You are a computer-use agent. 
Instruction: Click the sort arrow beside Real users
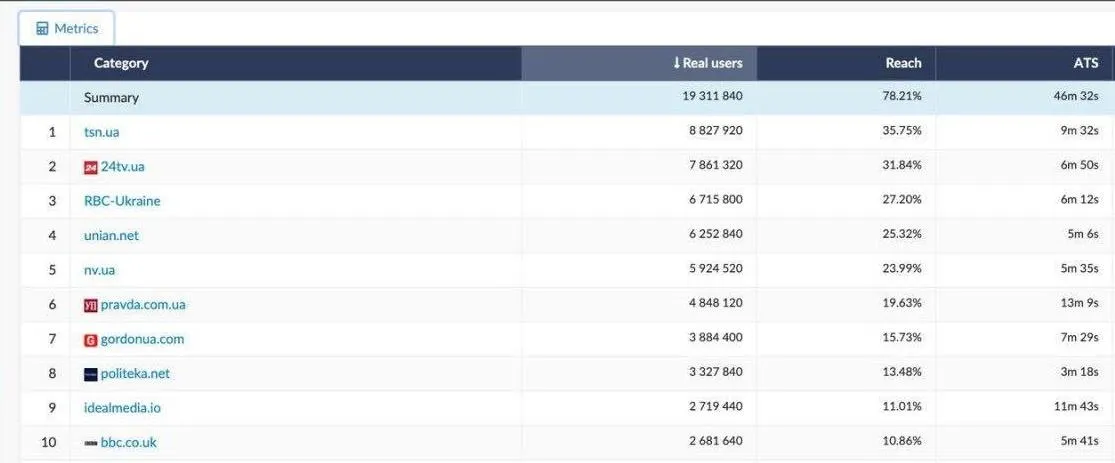tap(676, 63)
